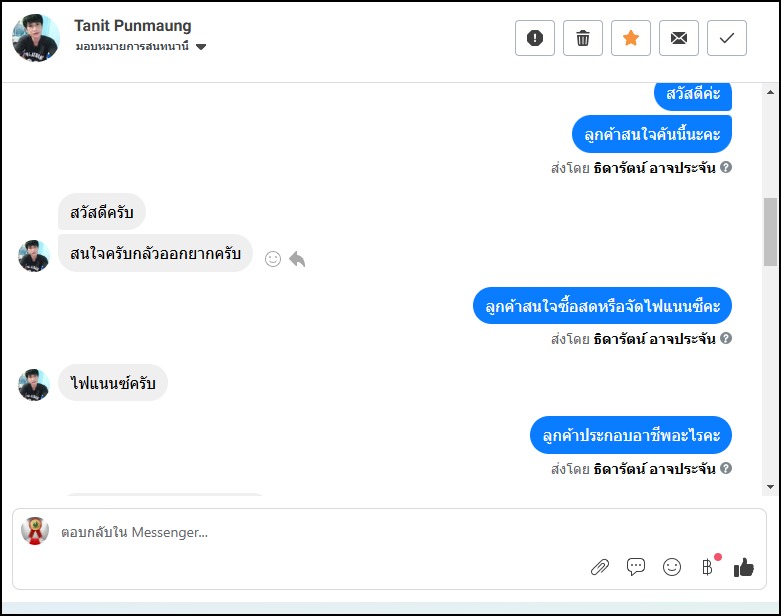Open saved replies speech bubble icon

636,567
